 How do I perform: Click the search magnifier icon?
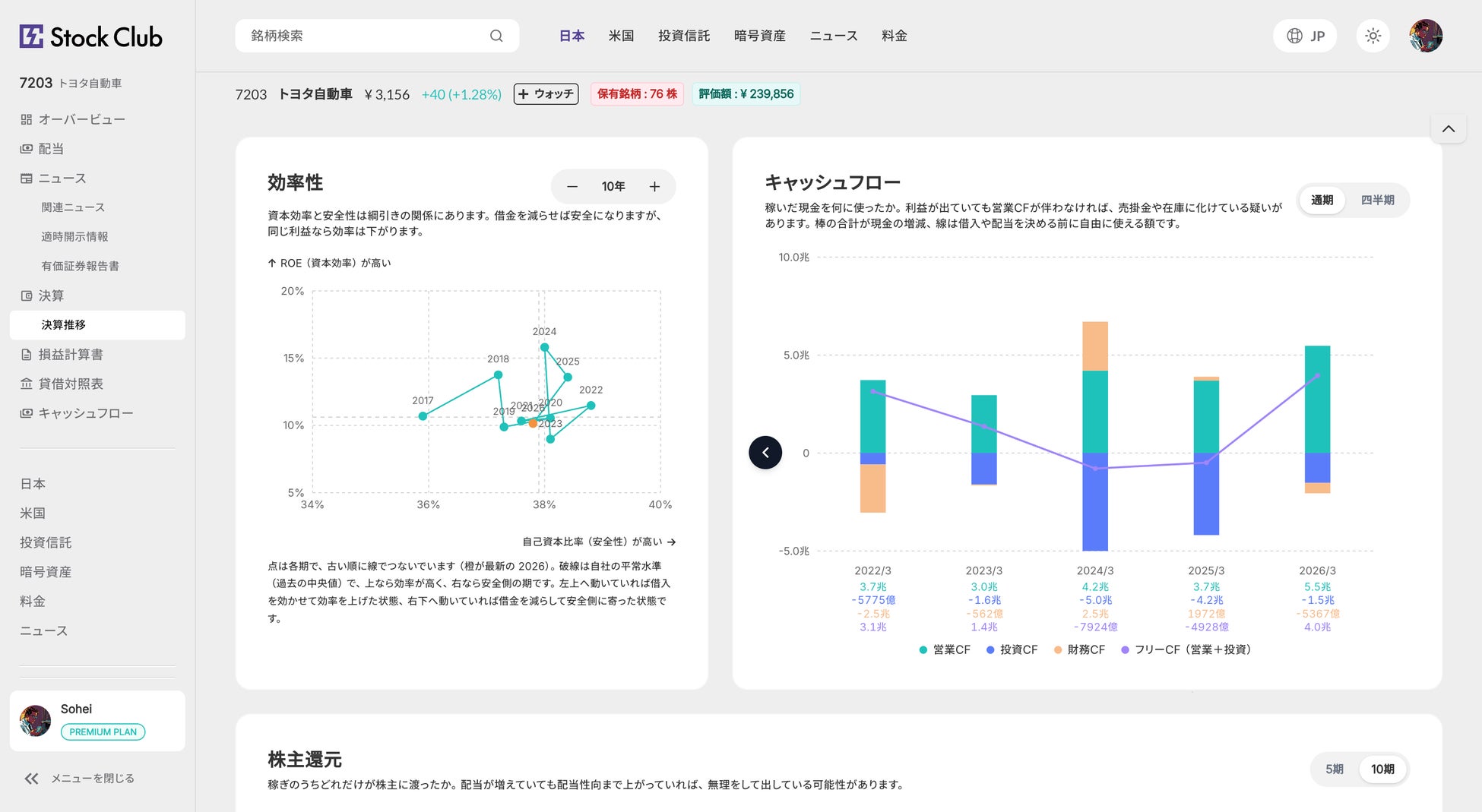496,36
